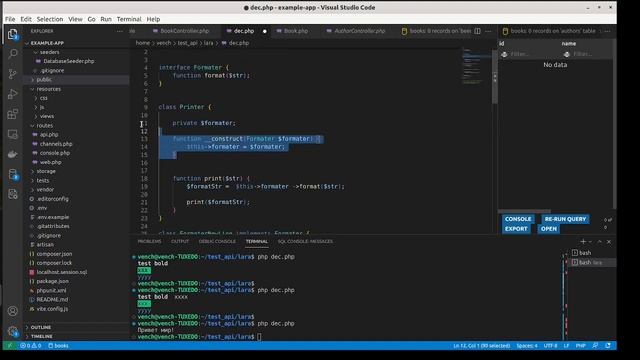Switch to the PROBLEMS panel tab

(149, 242)
